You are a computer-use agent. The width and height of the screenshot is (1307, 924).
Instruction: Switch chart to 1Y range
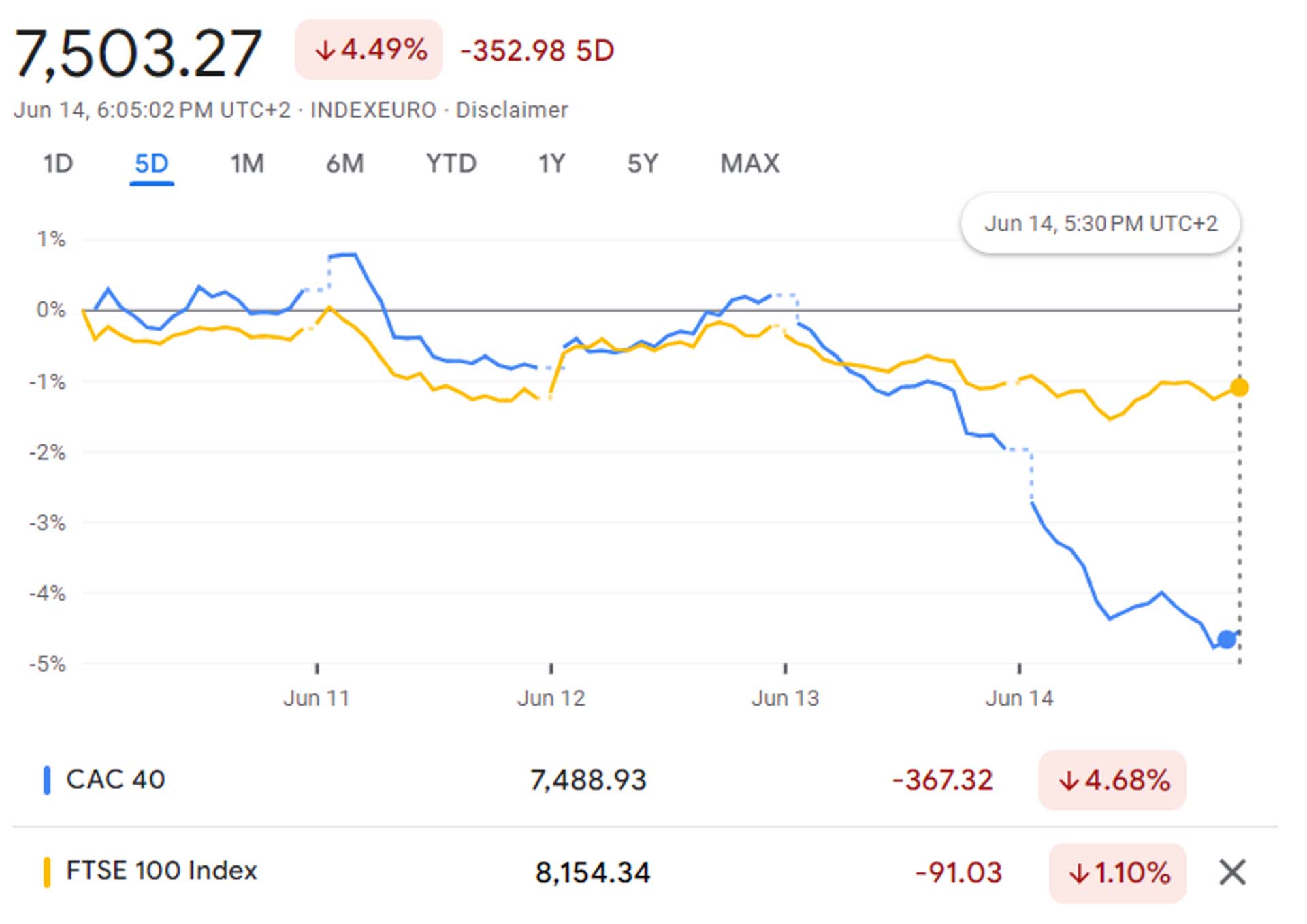pos(551,164)
